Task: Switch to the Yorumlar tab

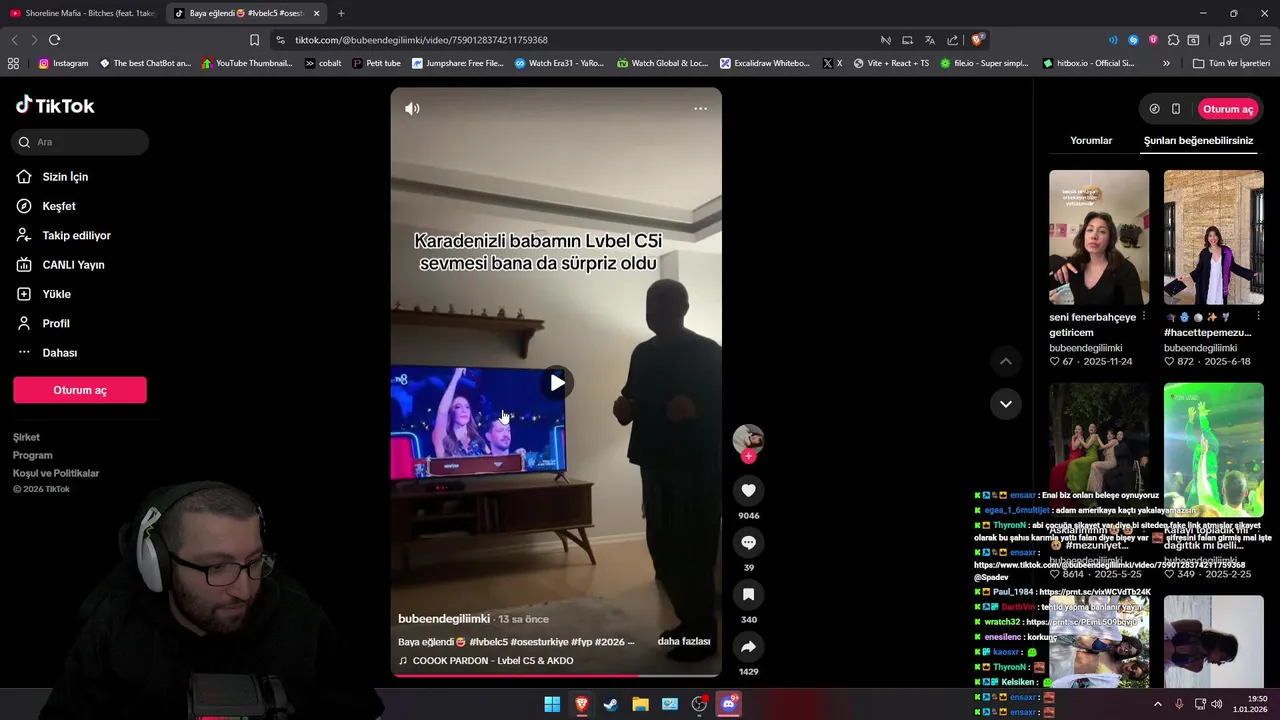Action: [x=1091, y=141]
